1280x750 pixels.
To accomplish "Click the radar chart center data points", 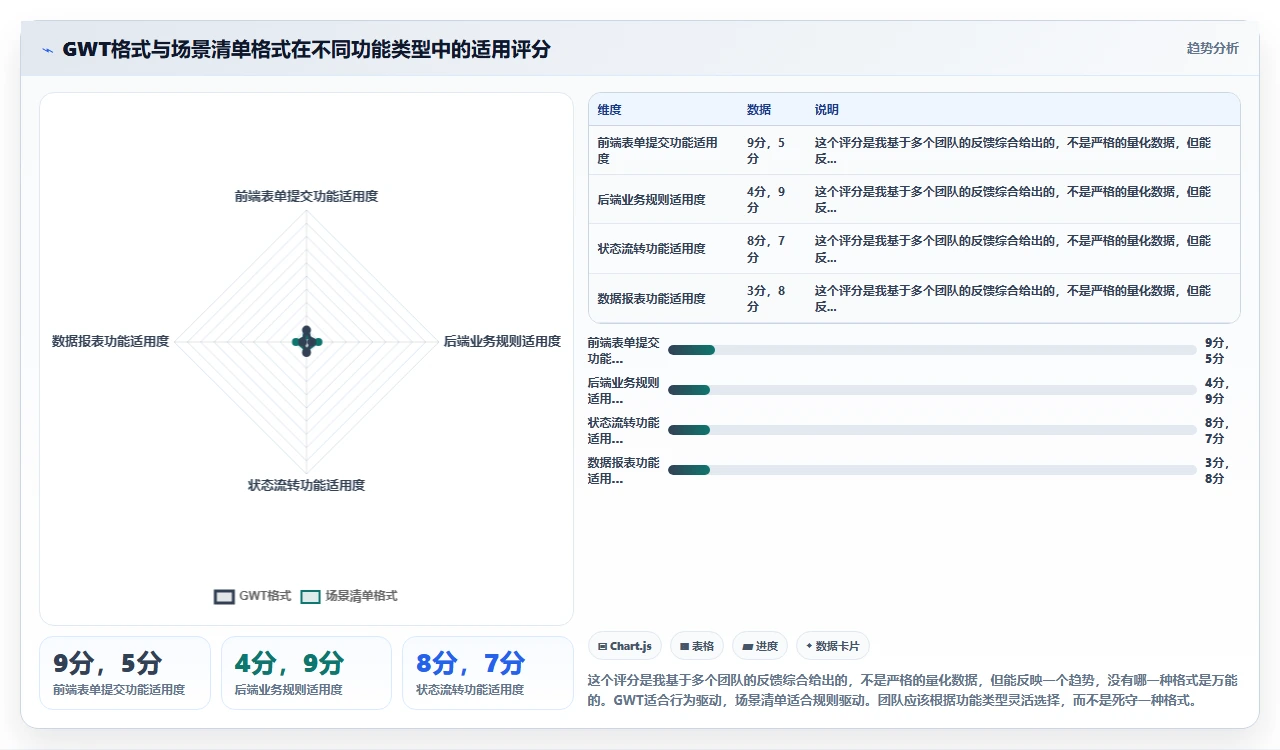I will tap(306, 342).
